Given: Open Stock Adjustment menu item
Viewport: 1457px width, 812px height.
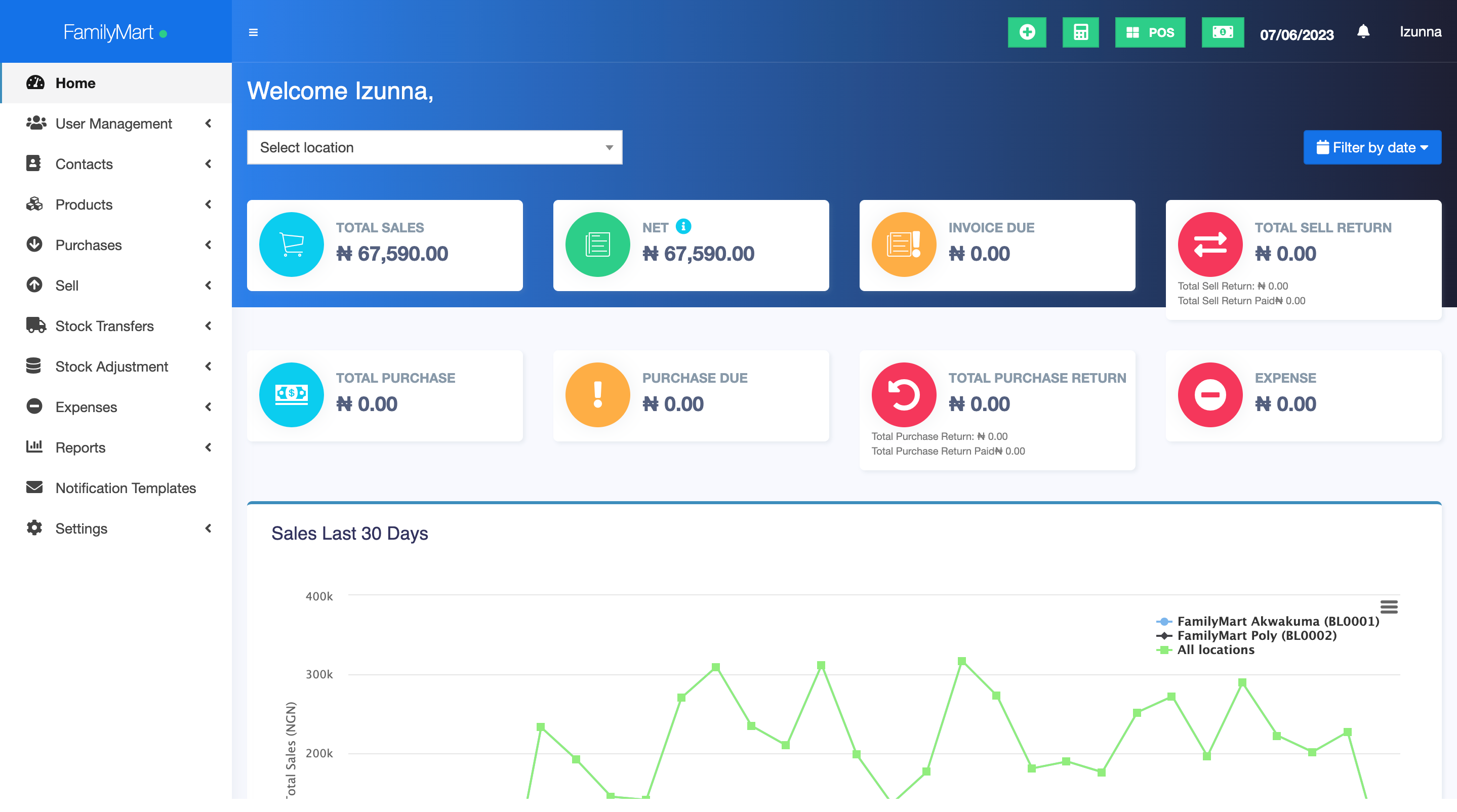Looking at the screenshot, I should (116, 367).
